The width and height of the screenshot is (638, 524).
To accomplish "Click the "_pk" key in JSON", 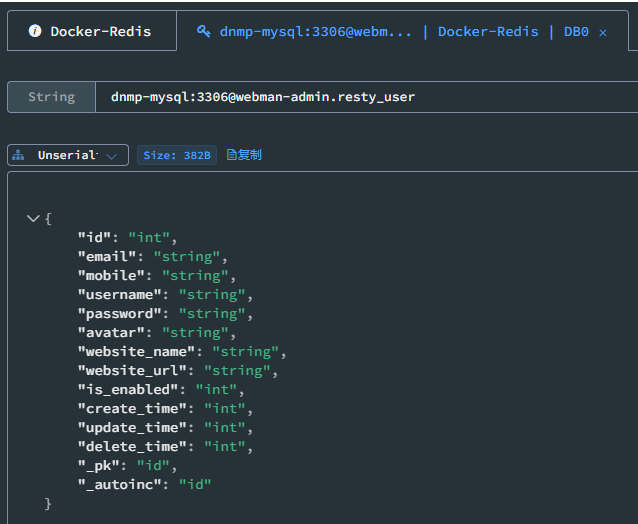I will [x=98, y=466].
